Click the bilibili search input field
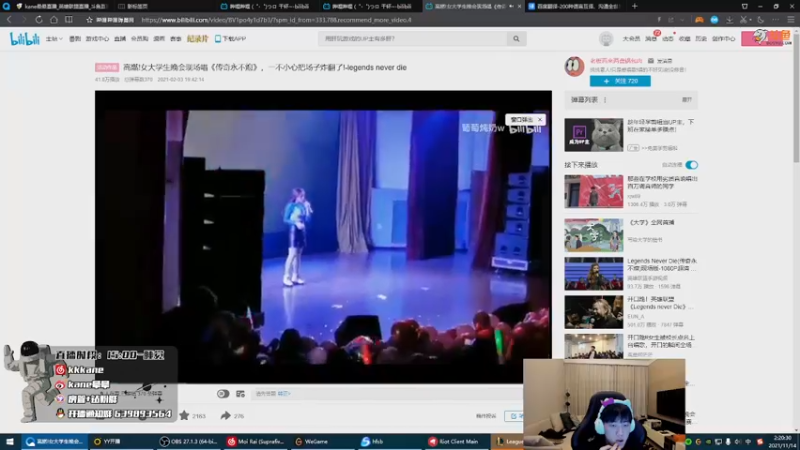 (412, 39)
